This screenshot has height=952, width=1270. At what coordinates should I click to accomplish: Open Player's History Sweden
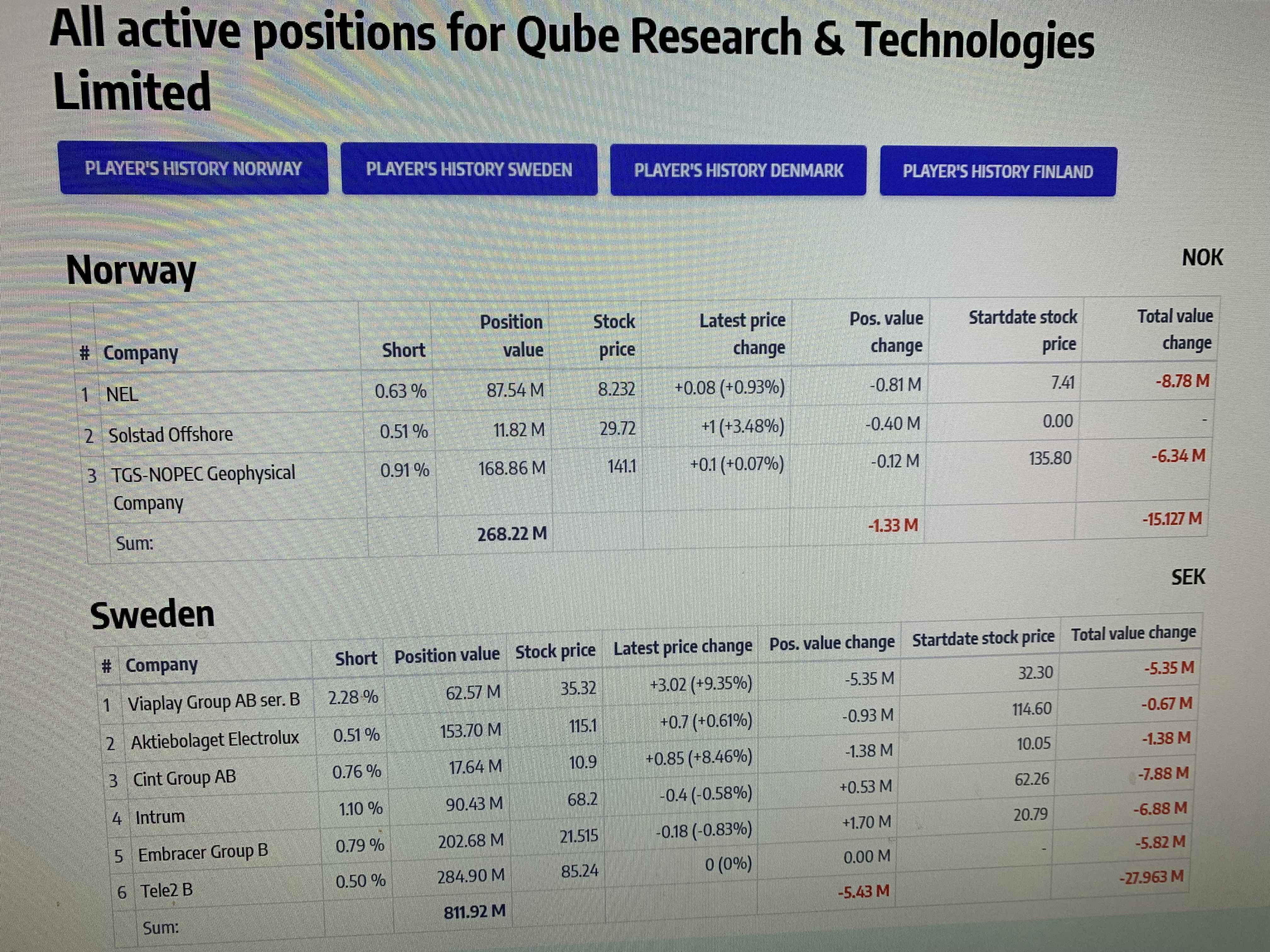469,169
